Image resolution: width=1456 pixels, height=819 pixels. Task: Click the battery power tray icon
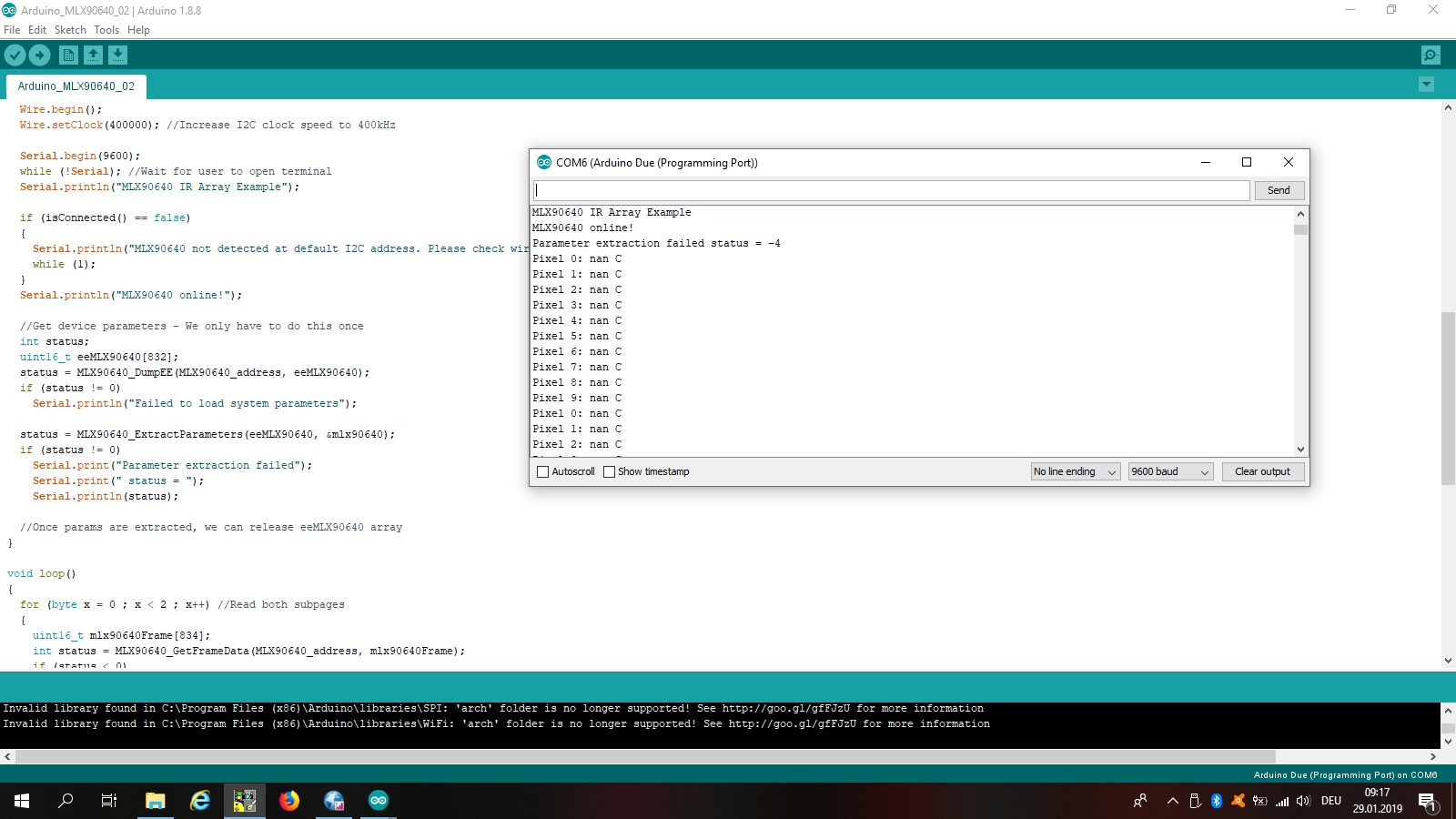[1260, 801]
